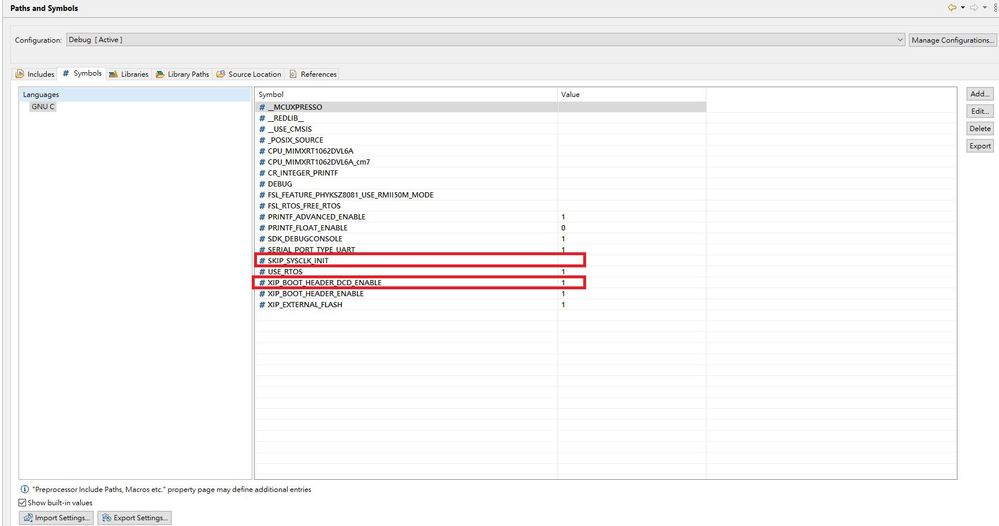Open the Configuration dropdown showing Debug [Active]
The width and height of the screenshot is (999, 526).
485,39
